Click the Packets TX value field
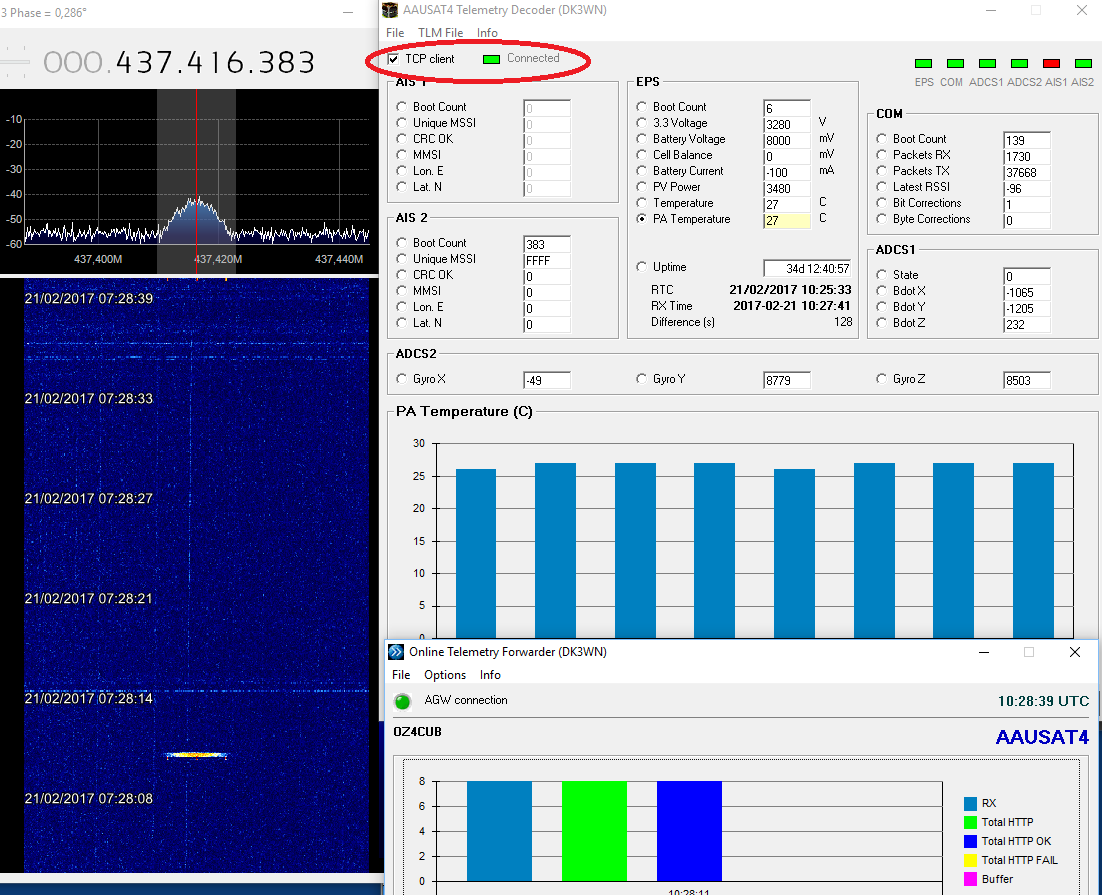 click(x=1026, y=172)
